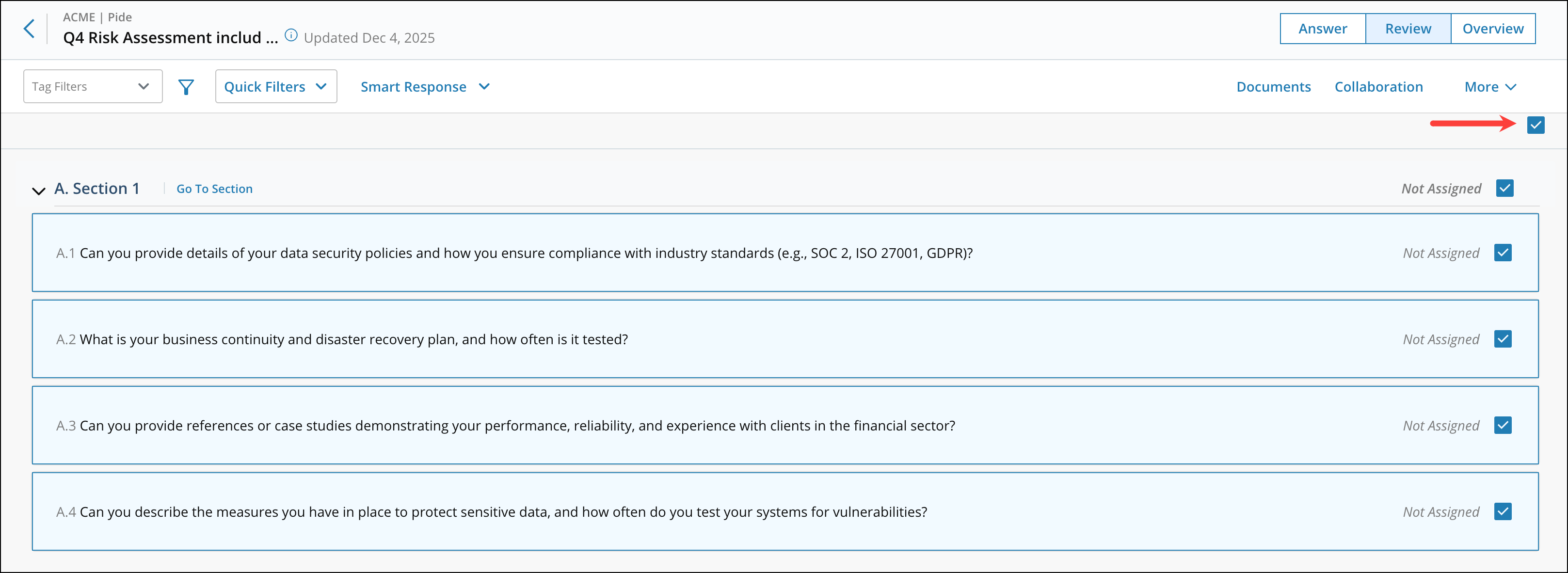Click the Collaboration link
Screen dimensions: 1568x573
click(1379, 86)
